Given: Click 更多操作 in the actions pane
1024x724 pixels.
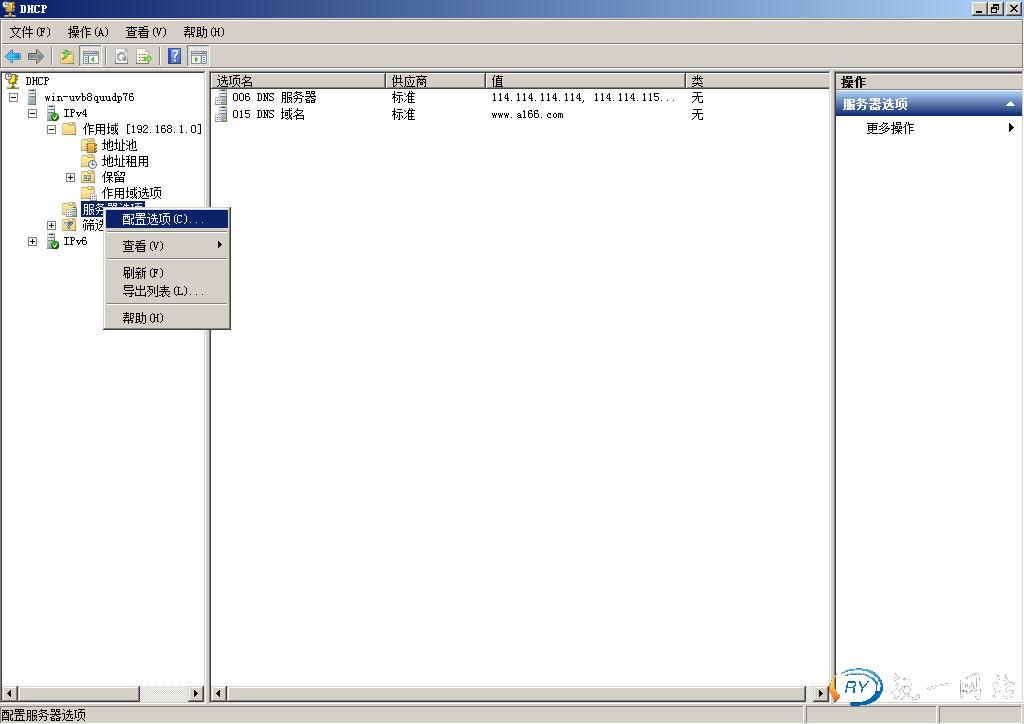Looking at the screenshot, I should click(890, 128).
